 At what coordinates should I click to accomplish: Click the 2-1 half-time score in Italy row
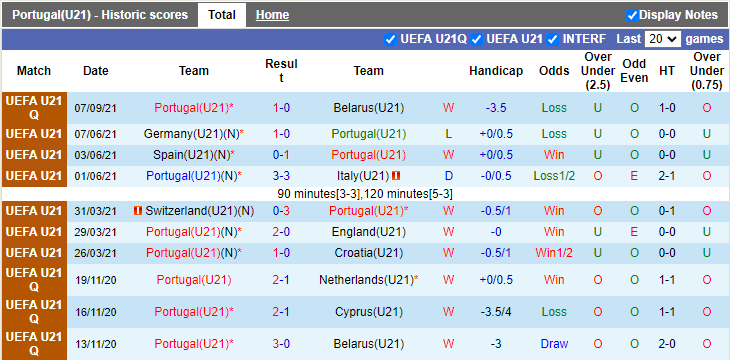(x=667, y=176)
